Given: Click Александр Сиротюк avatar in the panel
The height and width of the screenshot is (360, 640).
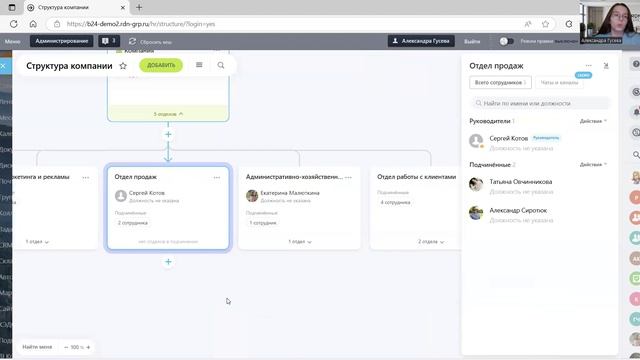Looking at the screenshot, I should 476,213.
